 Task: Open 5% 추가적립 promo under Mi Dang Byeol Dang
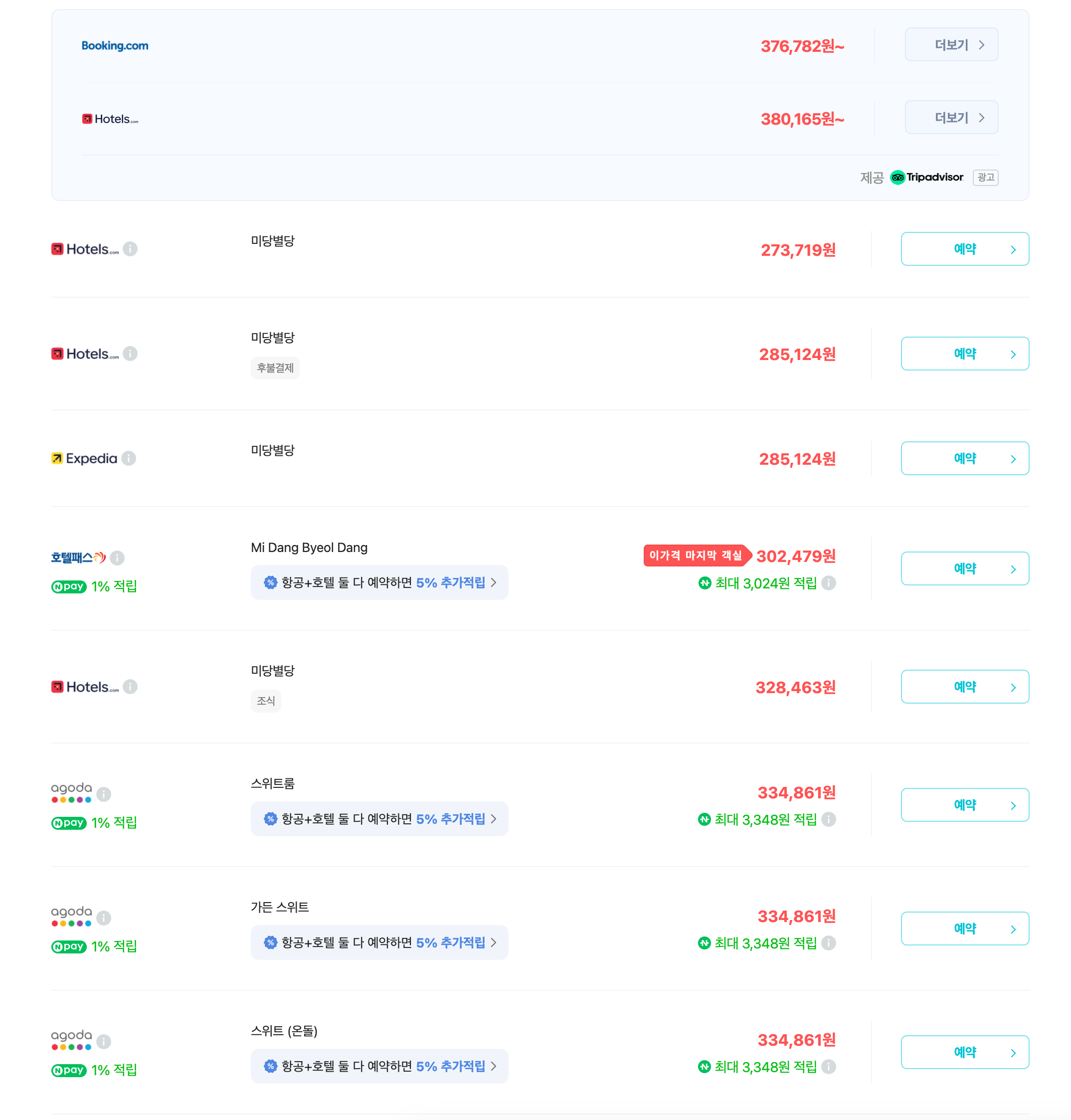(379, 582)
